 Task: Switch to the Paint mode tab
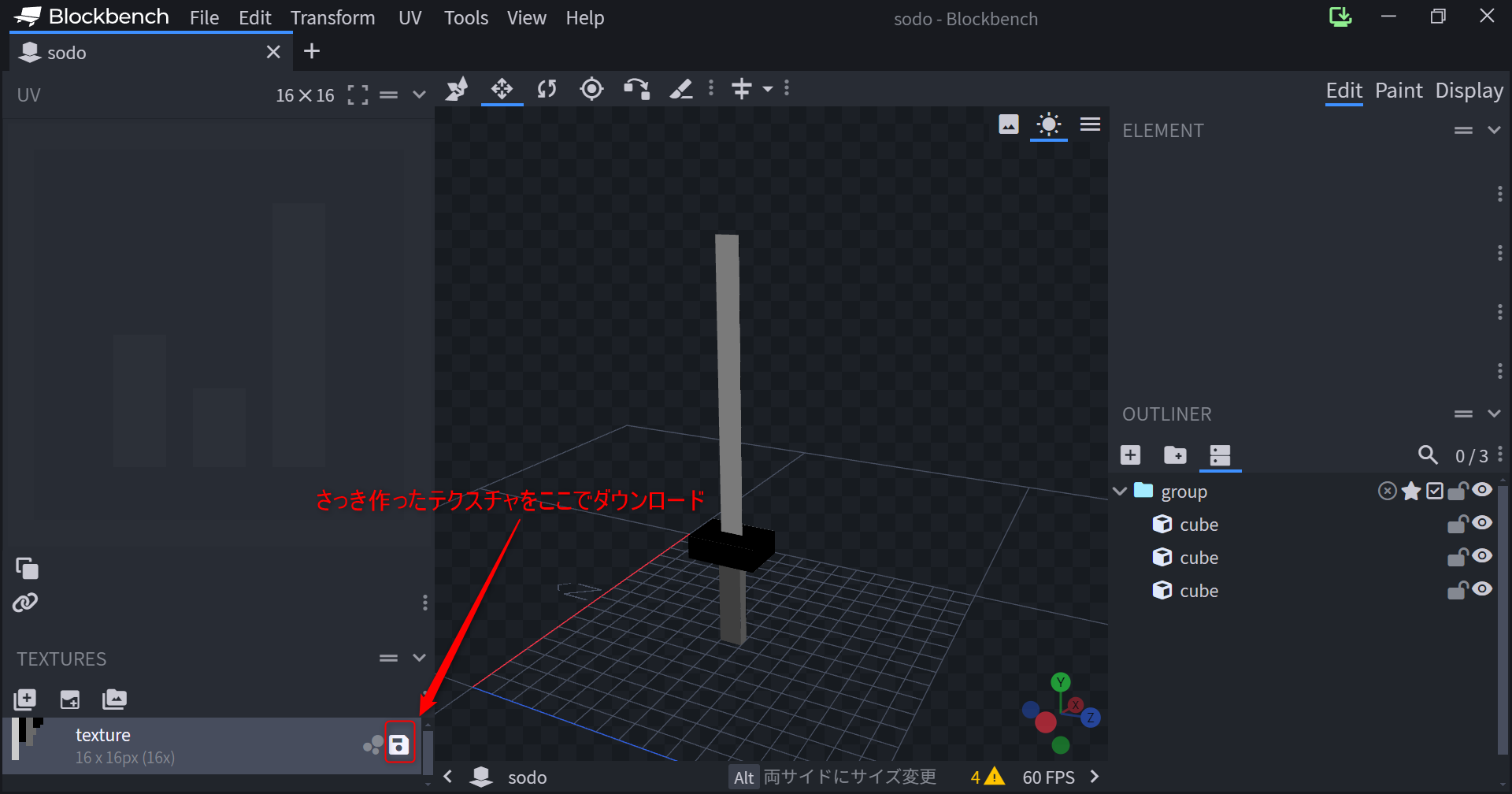(x=1399, y=91)
